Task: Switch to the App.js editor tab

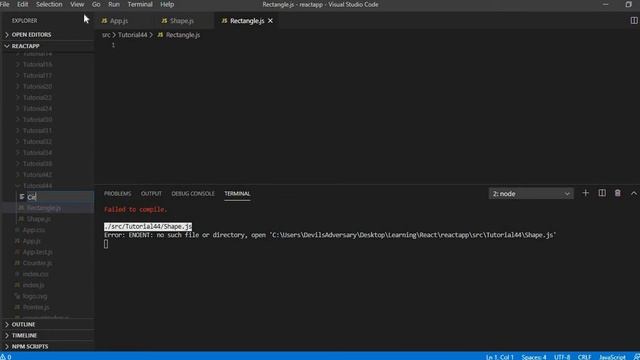Action: point(124,20)
